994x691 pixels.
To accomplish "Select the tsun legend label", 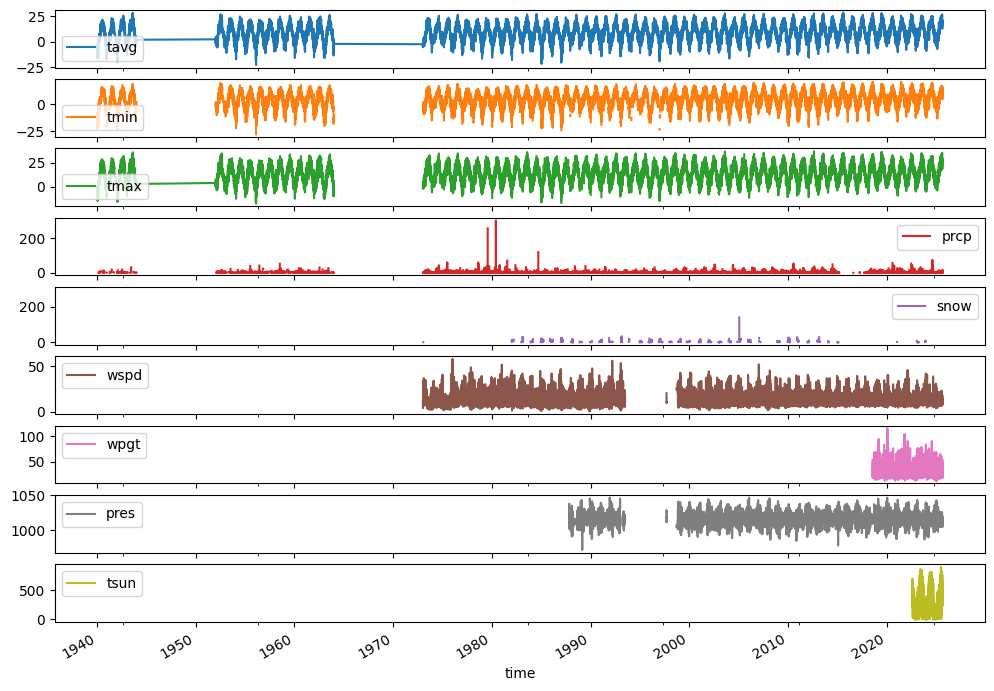I will (x=121, y=583).
